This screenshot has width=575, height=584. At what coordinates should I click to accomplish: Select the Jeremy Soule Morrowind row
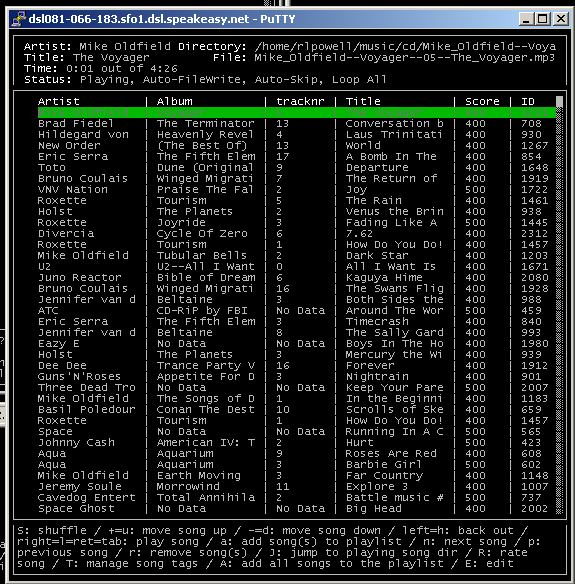(296, 486)
